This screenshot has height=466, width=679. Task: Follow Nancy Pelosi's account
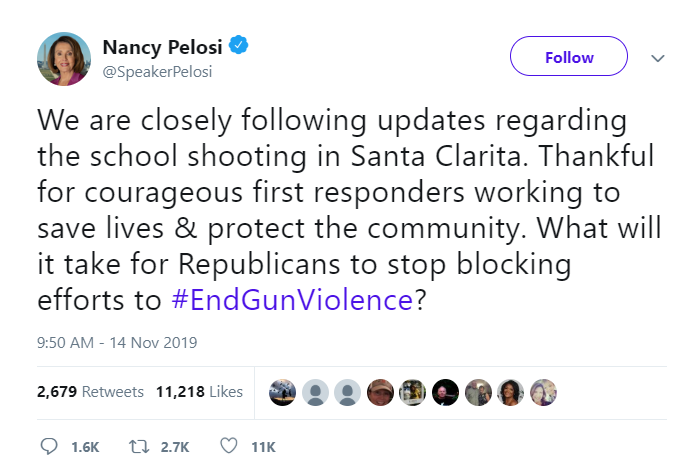tap(568, 57)
